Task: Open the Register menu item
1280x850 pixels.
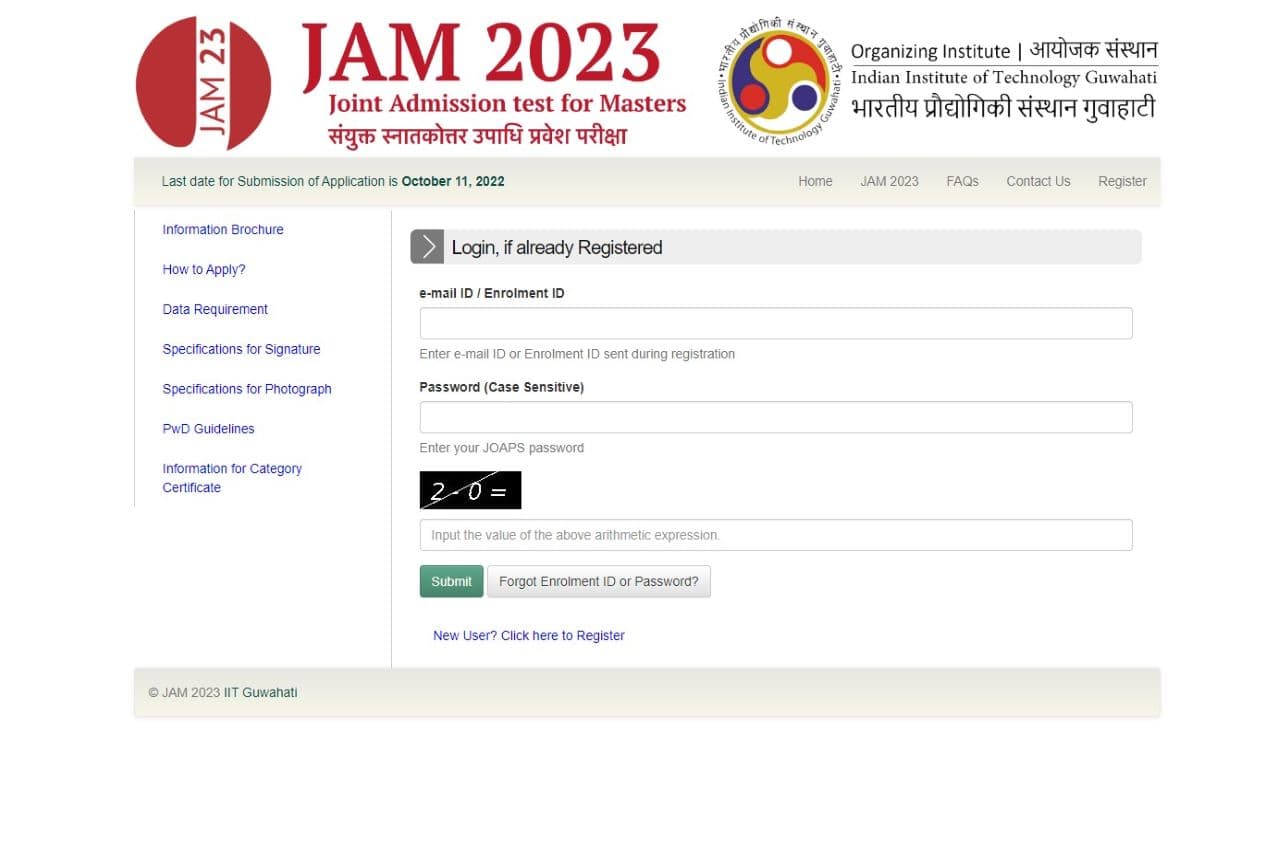Action: tap(1122, 181)
